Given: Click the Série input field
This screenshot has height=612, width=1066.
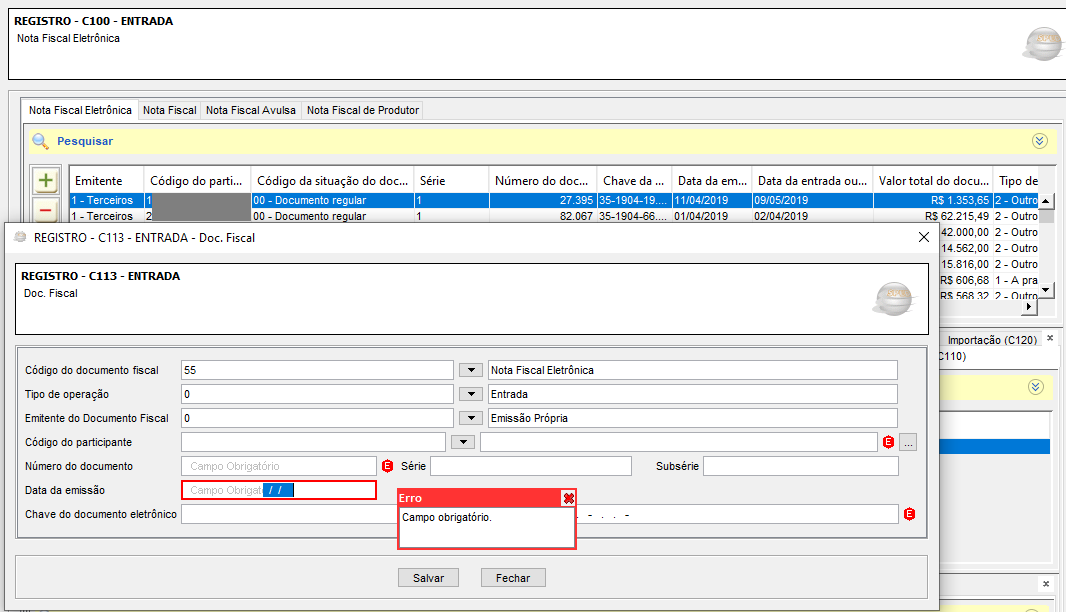Looking at the screenshot, I should click(530, 466).
